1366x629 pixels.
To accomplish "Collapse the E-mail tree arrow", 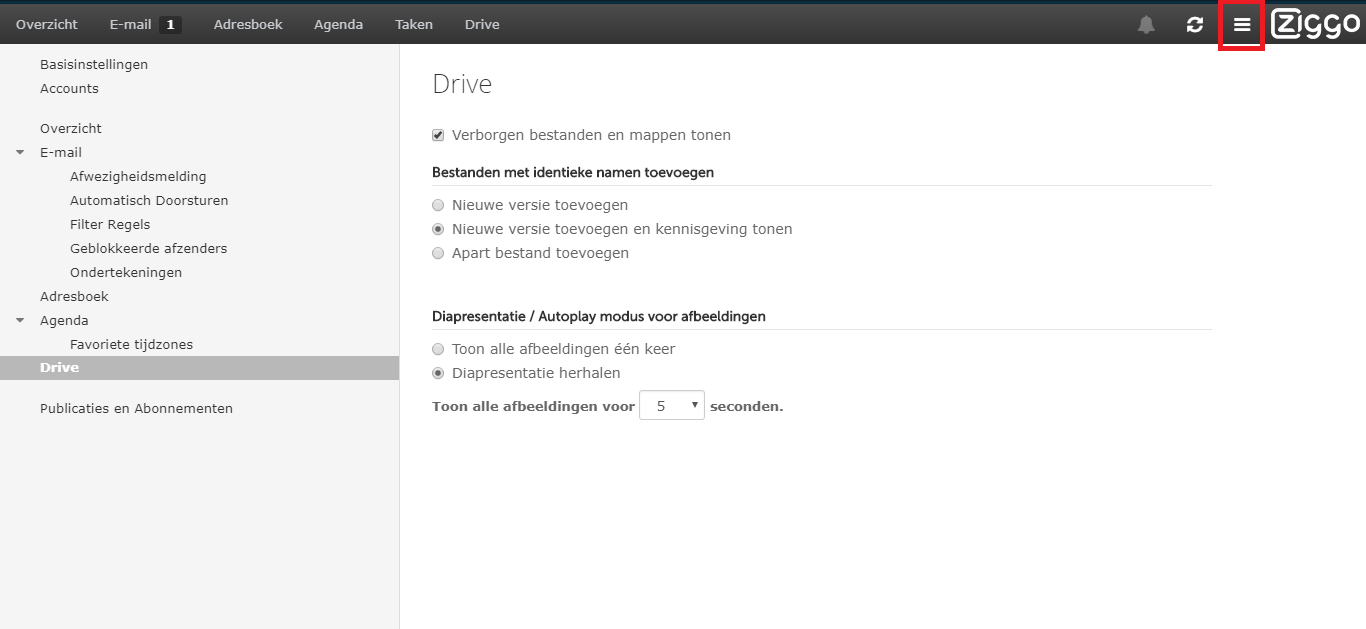I will [20, 153].
